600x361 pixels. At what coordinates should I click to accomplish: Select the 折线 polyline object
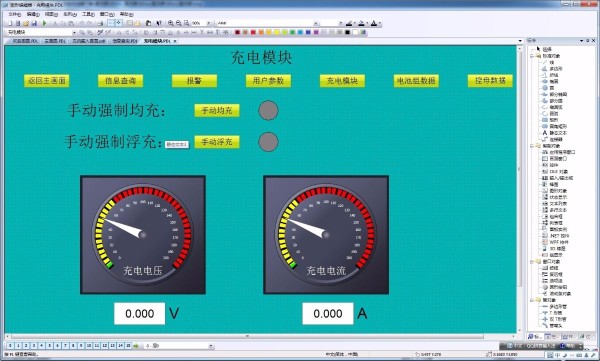[550, 75]
